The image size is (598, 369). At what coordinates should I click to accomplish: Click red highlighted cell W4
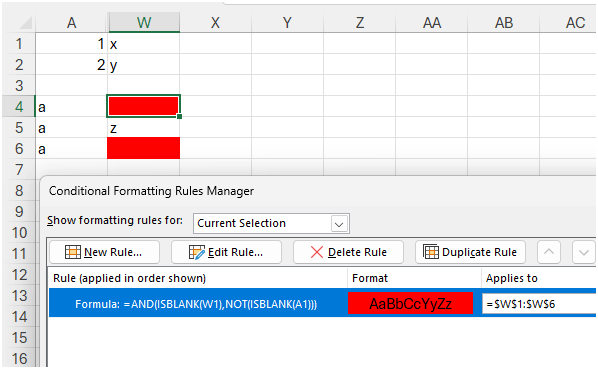pyautogui.click(x=143, y=106)
